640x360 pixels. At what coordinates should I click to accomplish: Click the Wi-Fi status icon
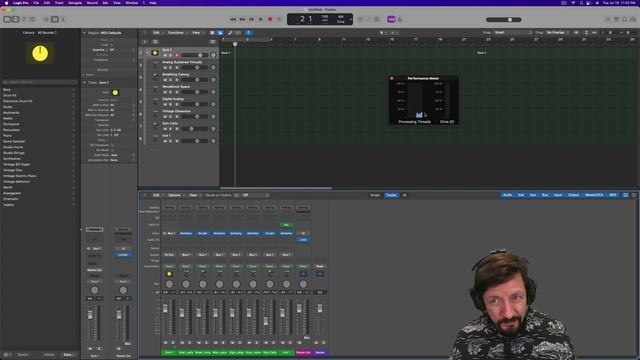click(x=573, y=3)
